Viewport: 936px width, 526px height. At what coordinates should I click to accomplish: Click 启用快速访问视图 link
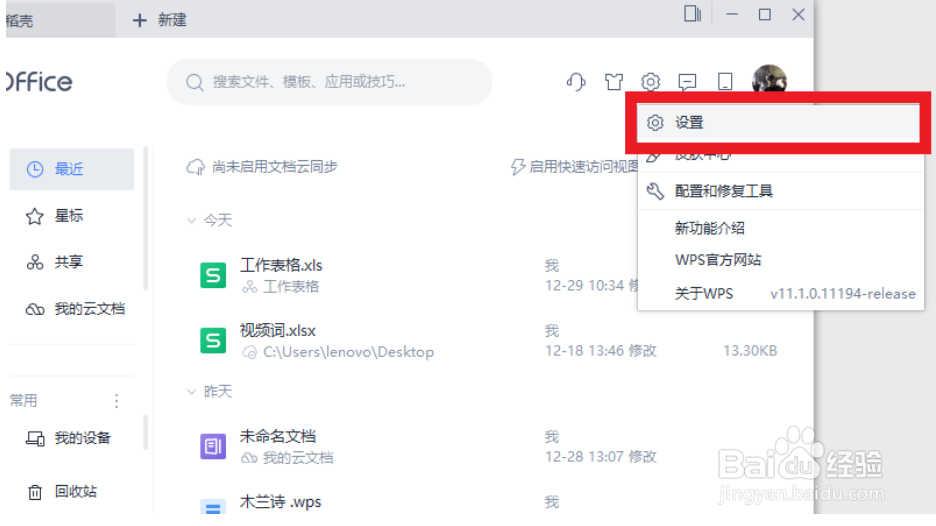[x=583, y=167]
